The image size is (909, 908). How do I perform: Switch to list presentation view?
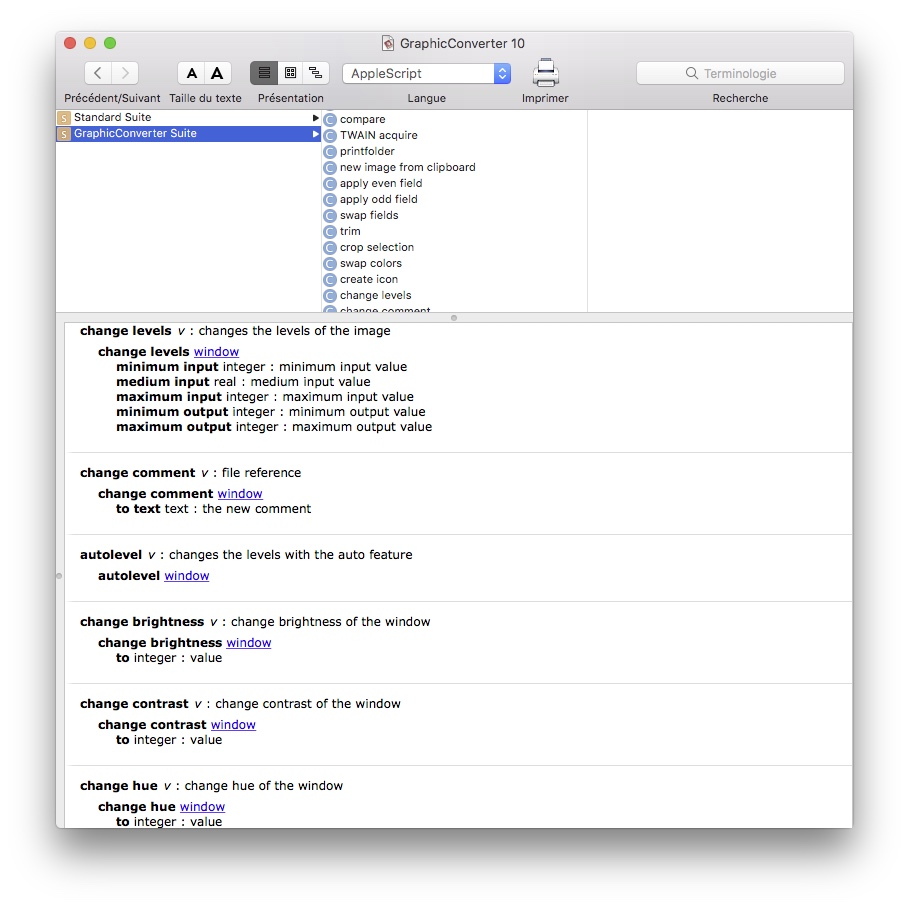264,73
